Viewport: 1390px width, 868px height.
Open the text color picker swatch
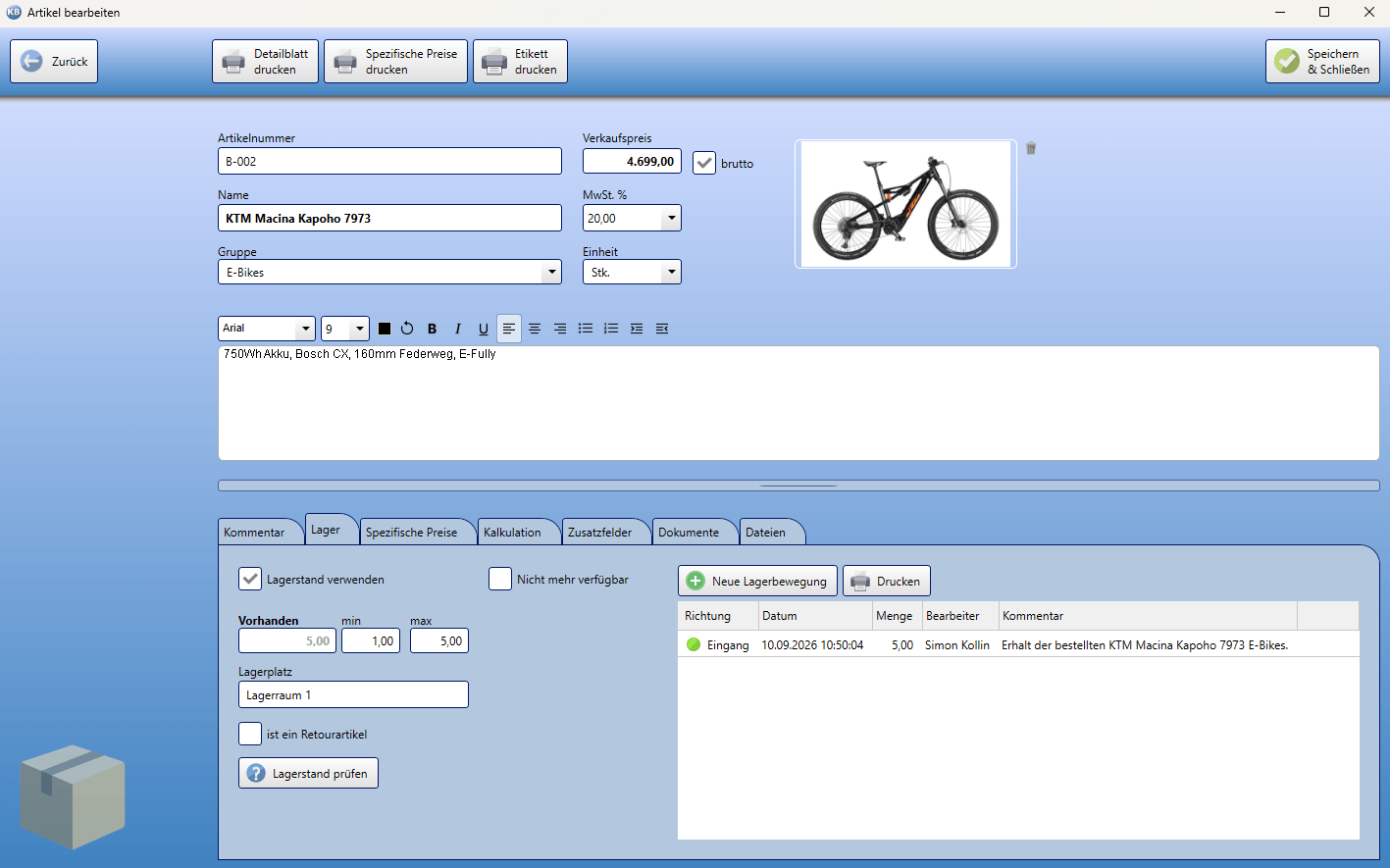(x=385, y=329)
